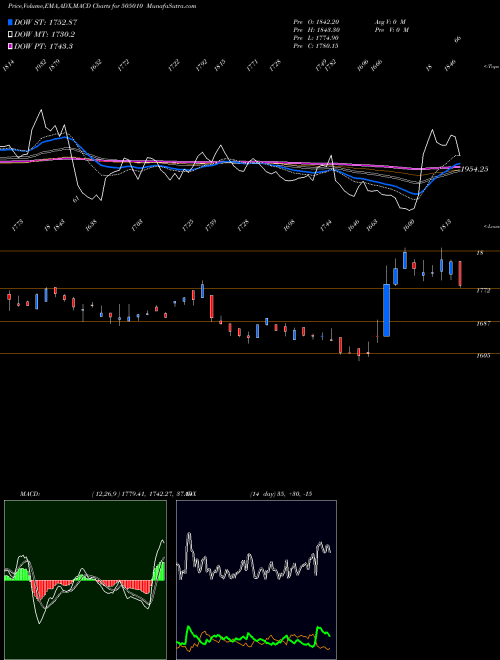Click the 1814 top label
This screenshot has height=660, width=500.
[8, 66]
